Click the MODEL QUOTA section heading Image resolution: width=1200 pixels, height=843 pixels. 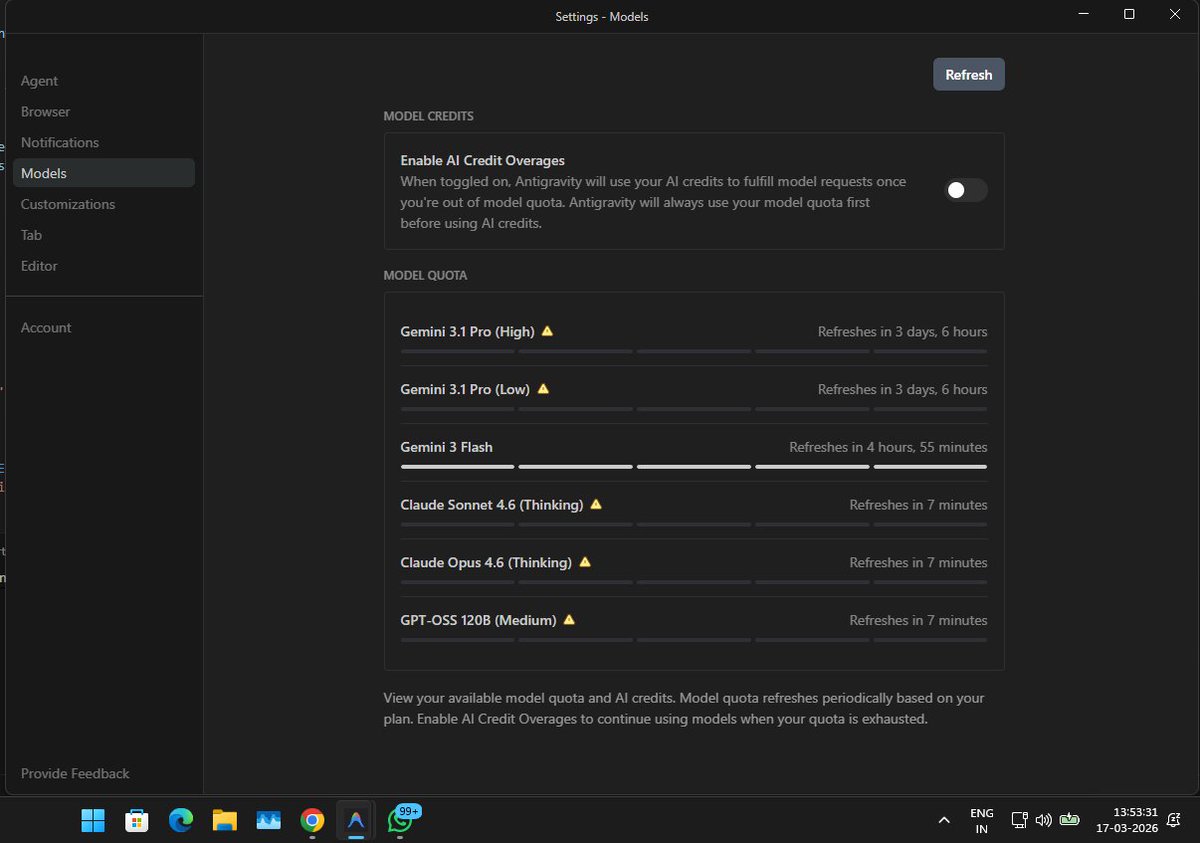tap(425, 275)
